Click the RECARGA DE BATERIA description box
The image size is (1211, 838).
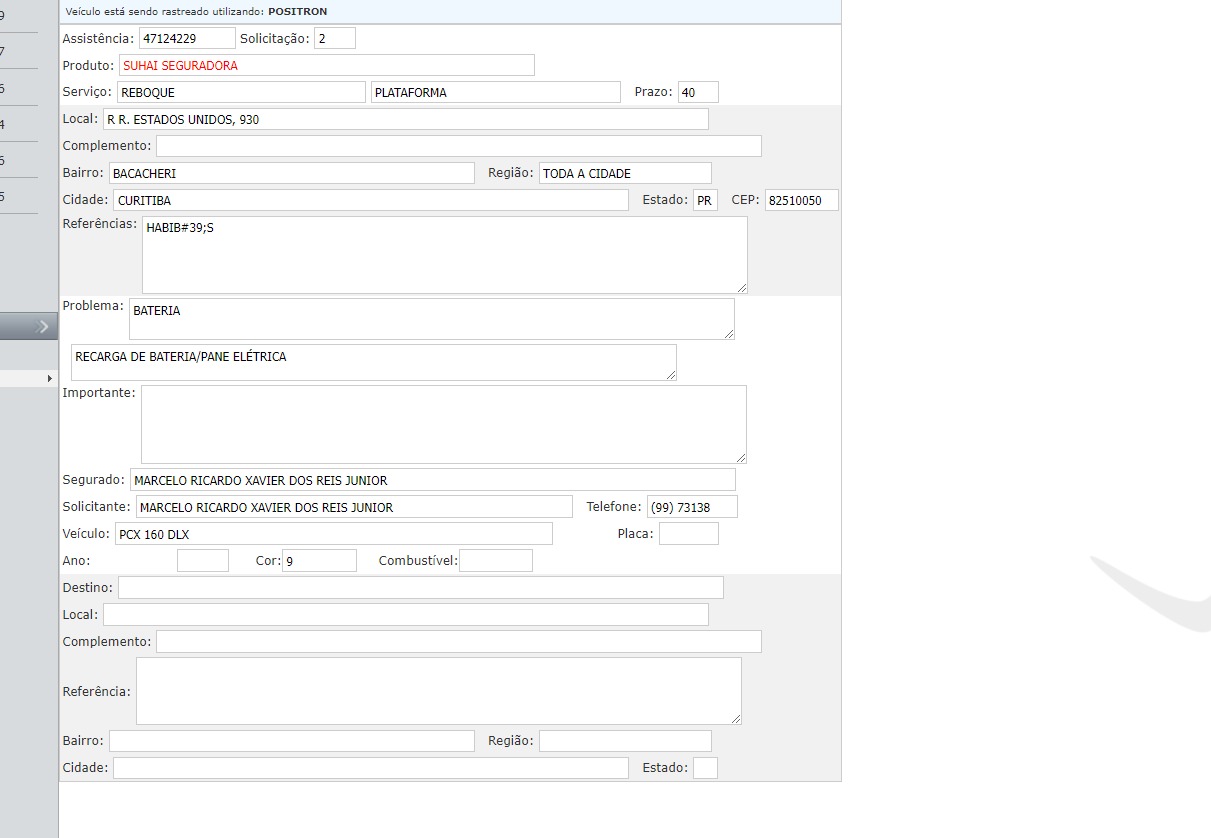point(373,362)
